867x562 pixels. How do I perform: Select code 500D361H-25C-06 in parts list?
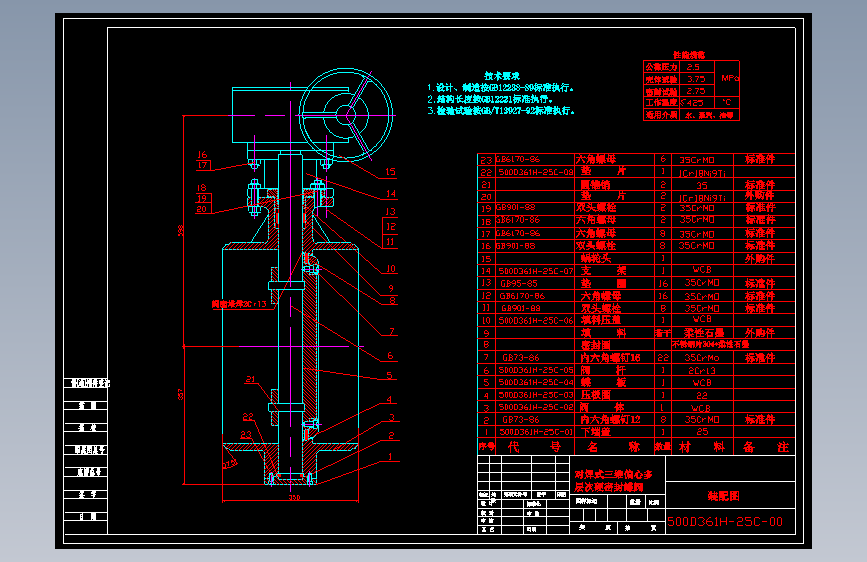pos(536,320)
